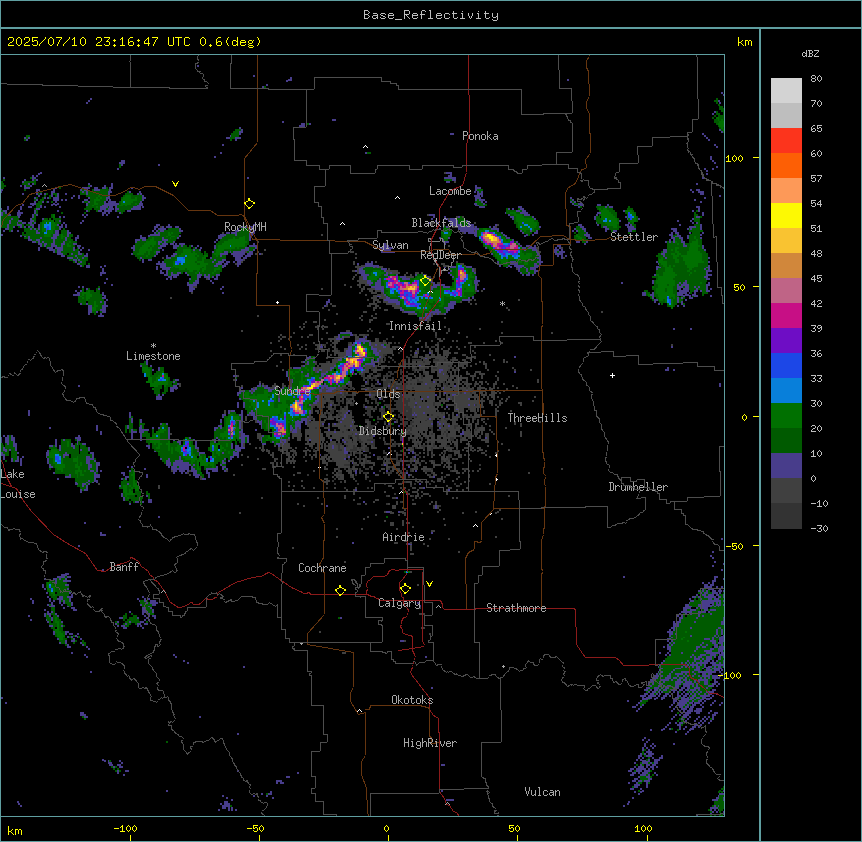Screen dimensions: 862x842
Task: Select the Drumheller label
Action: 638,487
